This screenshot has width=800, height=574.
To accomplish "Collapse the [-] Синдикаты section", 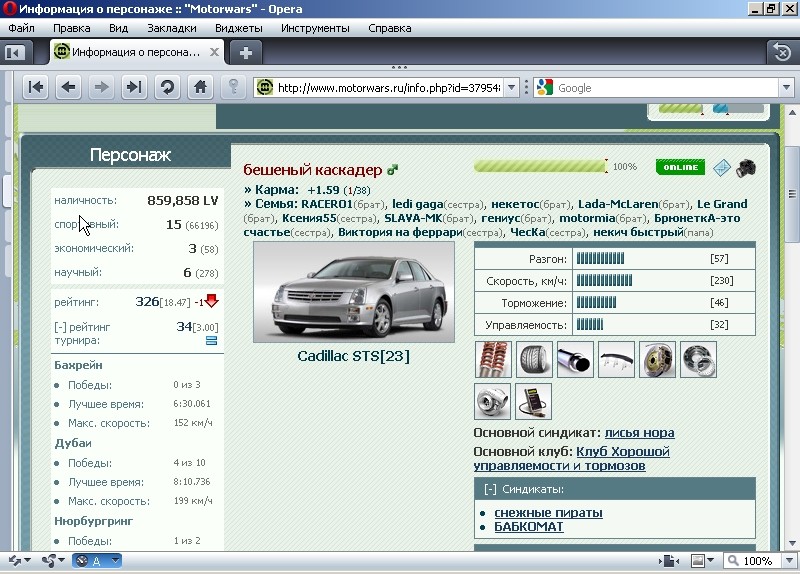I will pyautogui.click(x=490, y=489).
